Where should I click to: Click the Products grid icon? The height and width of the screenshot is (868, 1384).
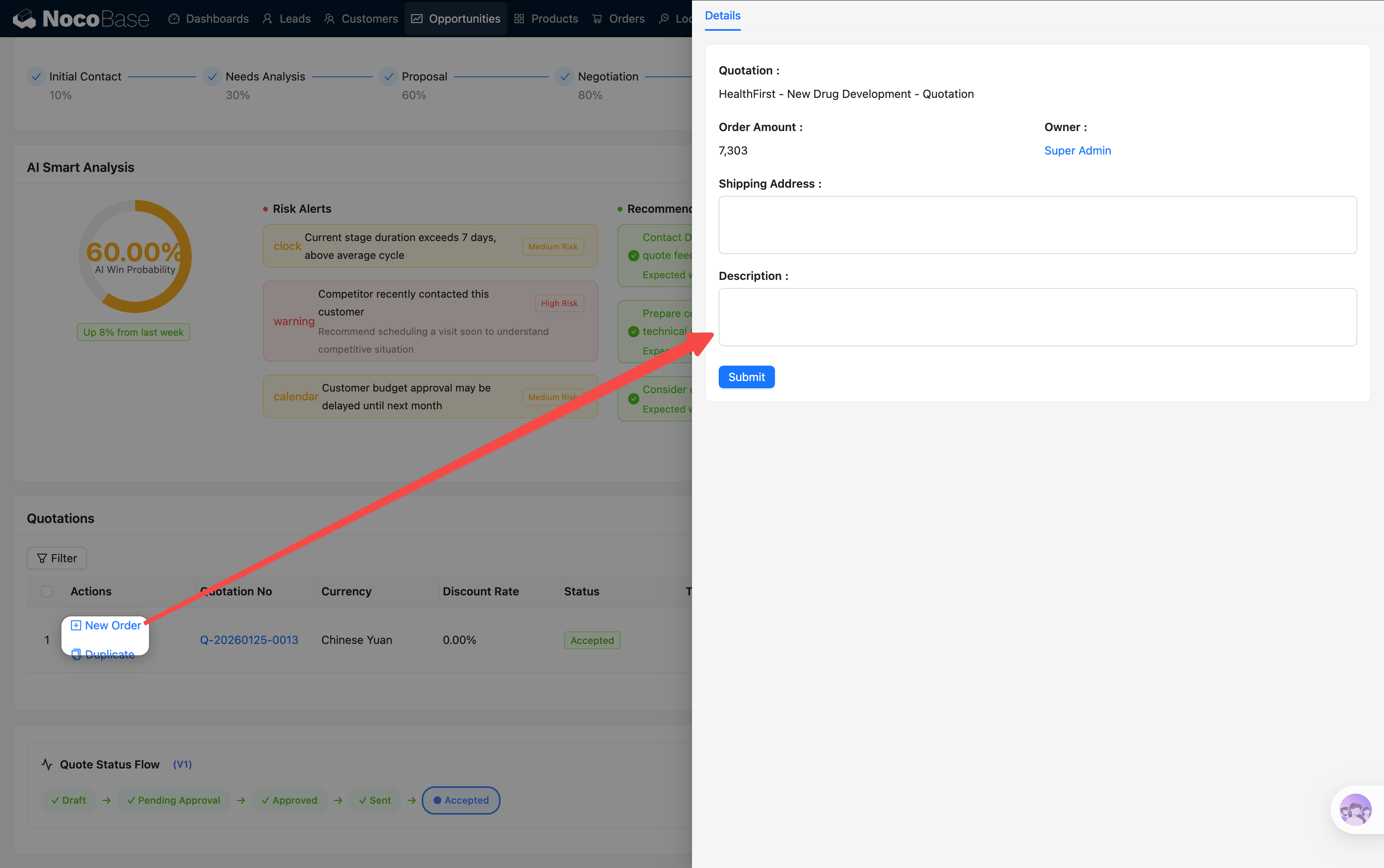pos(519,19)
